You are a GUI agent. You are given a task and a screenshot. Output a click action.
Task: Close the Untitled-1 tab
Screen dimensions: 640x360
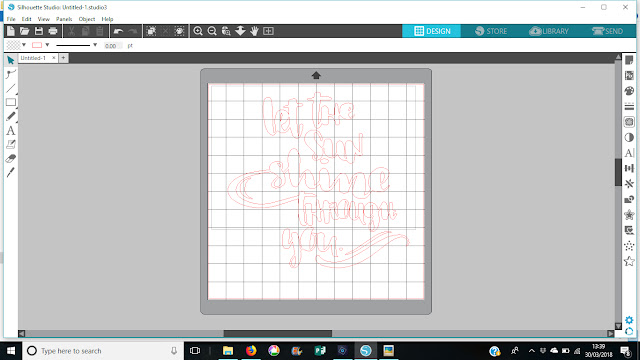click(x=53, y=58)
